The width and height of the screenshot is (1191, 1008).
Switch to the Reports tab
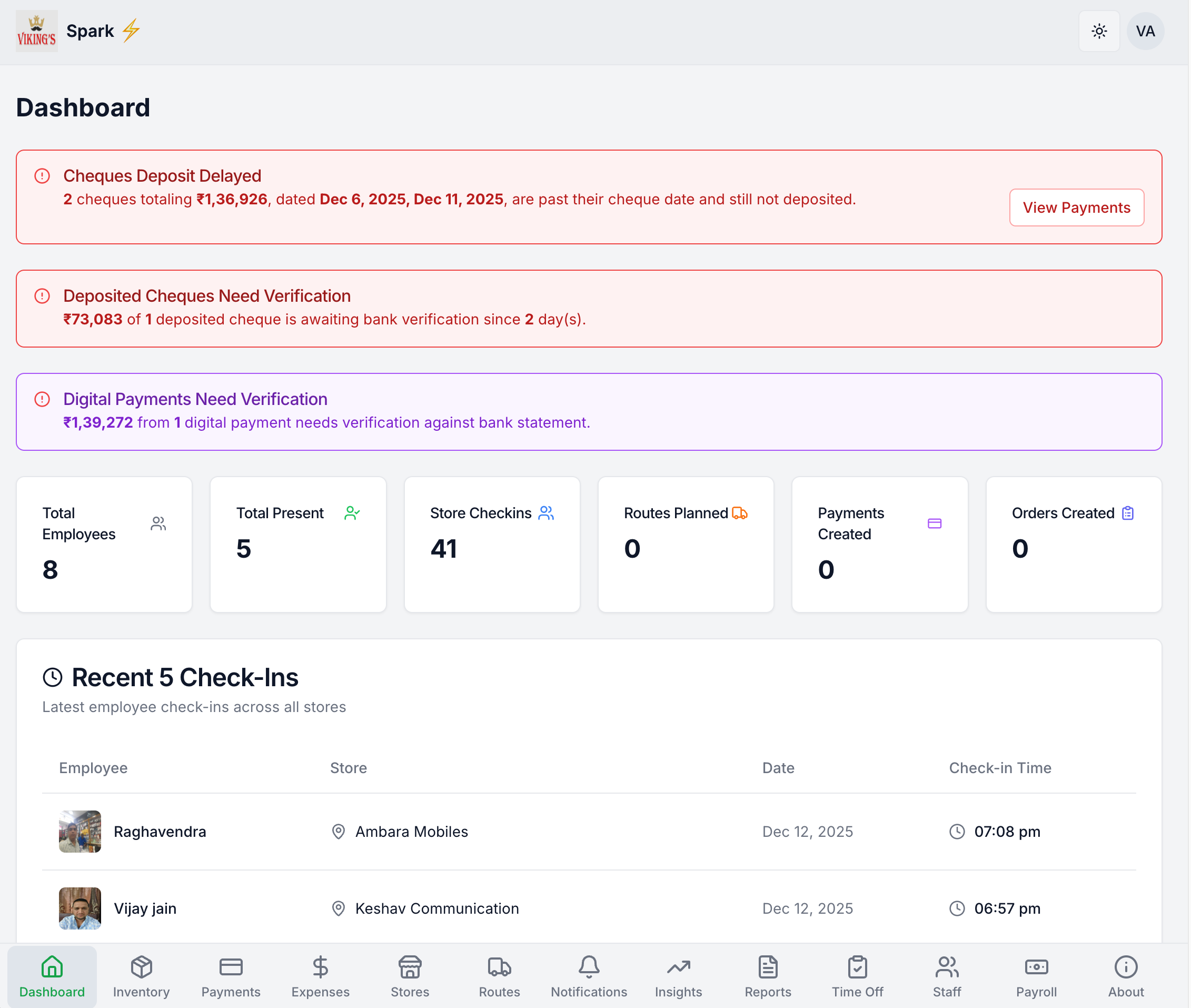tap(768, 976)
